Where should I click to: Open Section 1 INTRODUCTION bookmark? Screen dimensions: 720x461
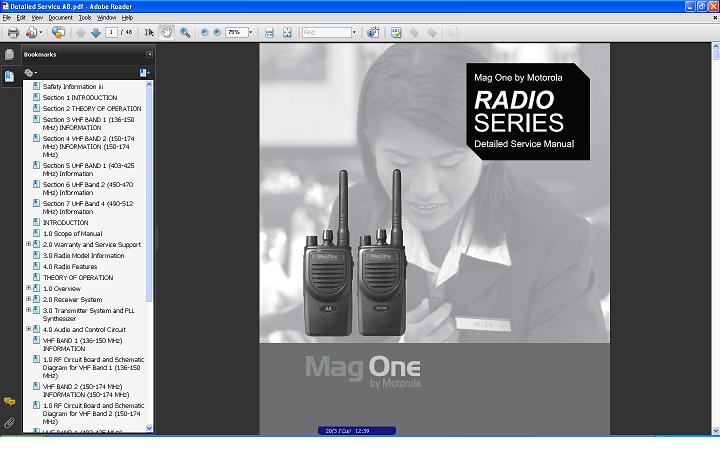[x=80, y=97]
